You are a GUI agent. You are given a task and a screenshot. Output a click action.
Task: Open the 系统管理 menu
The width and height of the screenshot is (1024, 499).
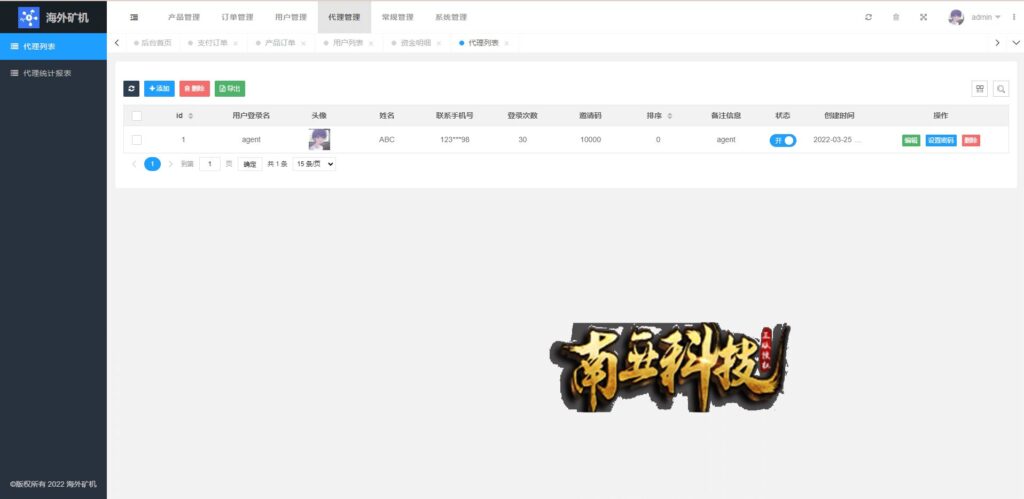[451, 18]
